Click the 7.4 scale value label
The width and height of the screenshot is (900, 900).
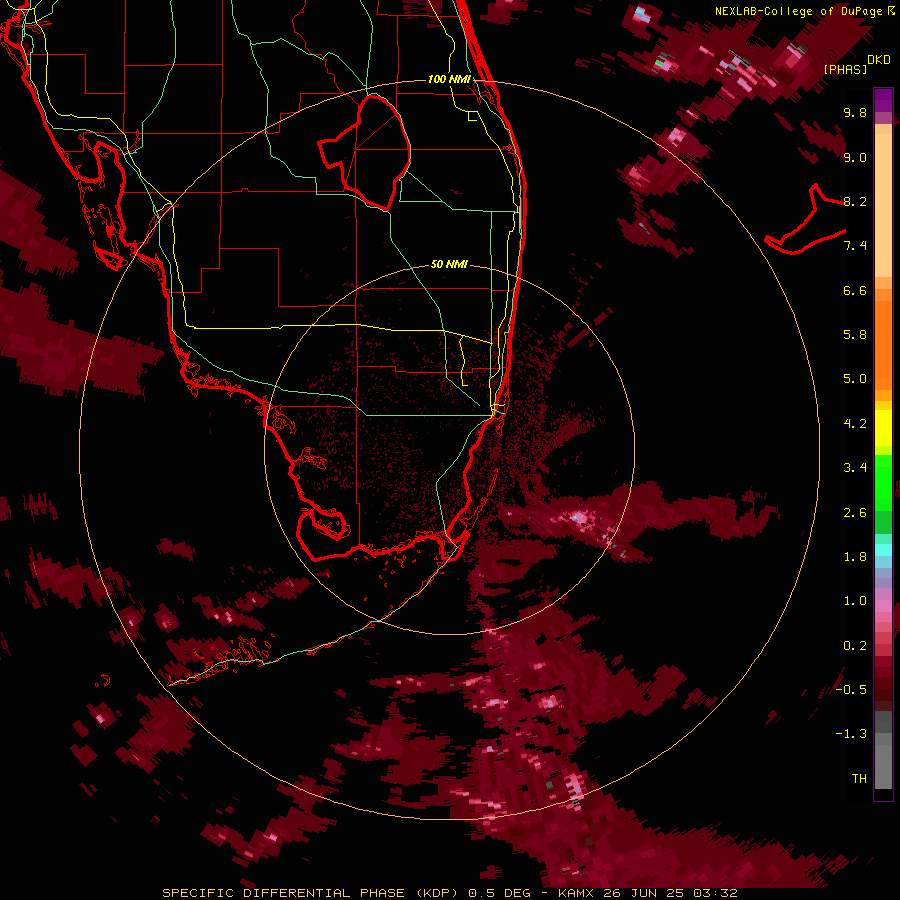click(x=855, y=246)
